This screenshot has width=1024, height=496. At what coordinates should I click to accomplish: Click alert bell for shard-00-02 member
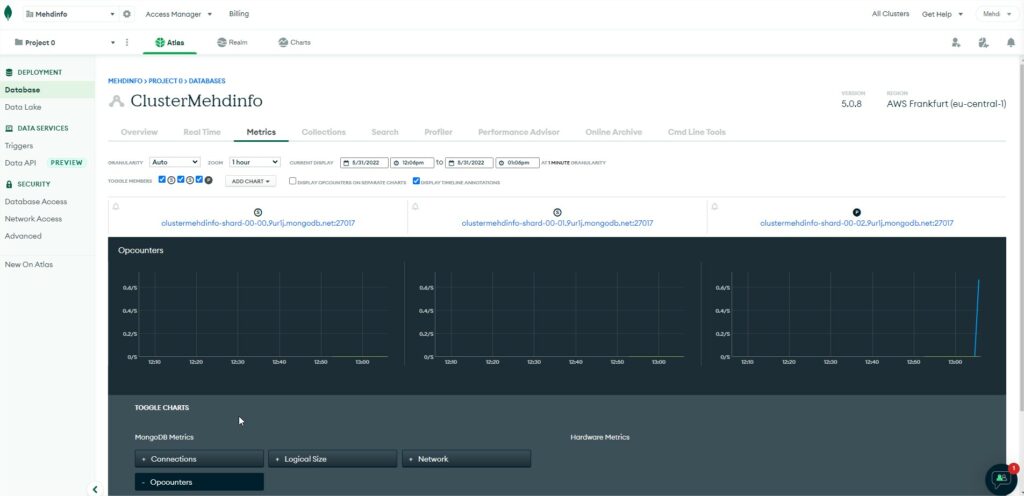click(714, 206)
